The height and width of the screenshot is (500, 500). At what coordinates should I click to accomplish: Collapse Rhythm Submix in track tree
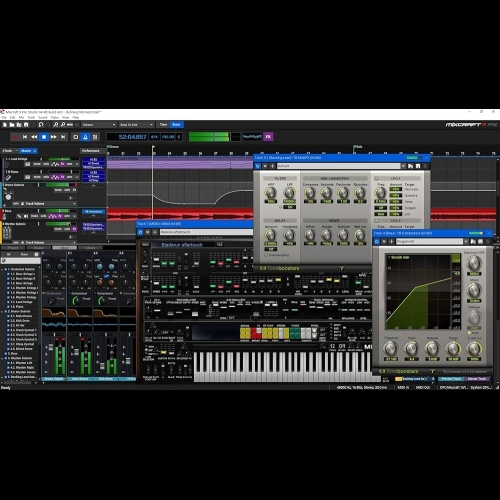(x=3, y=358)
